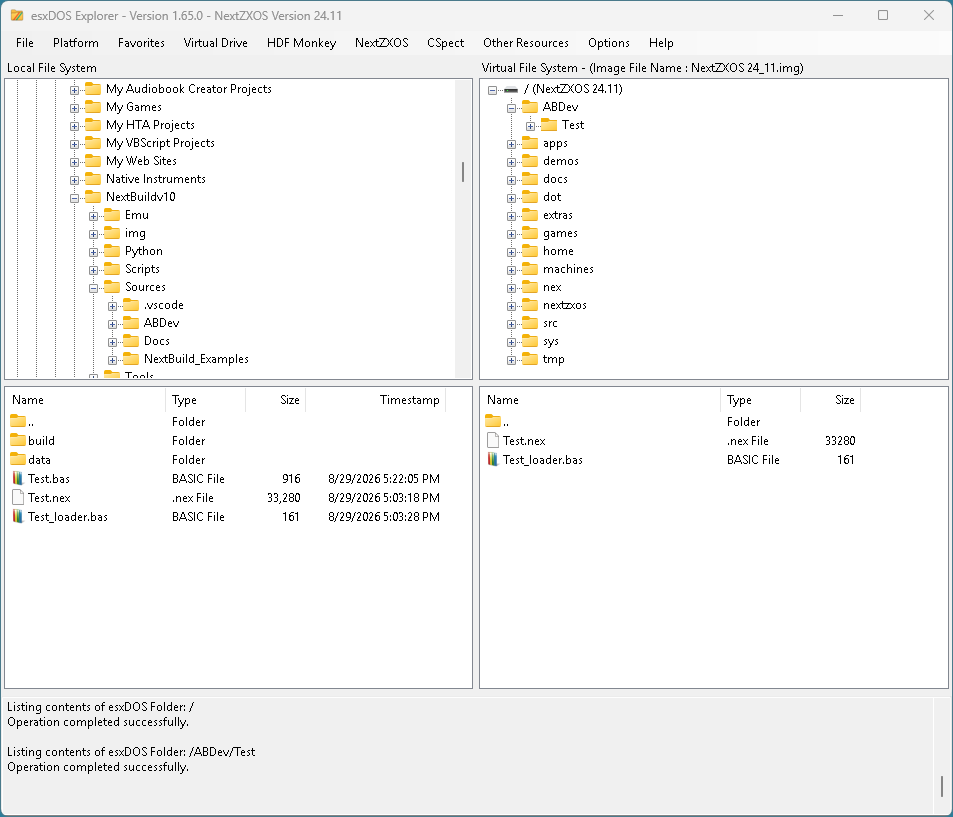The height and width of the screenshot is (817, 953).
Task: Expand the virtual Test folder node
Action: coord(531,126)
